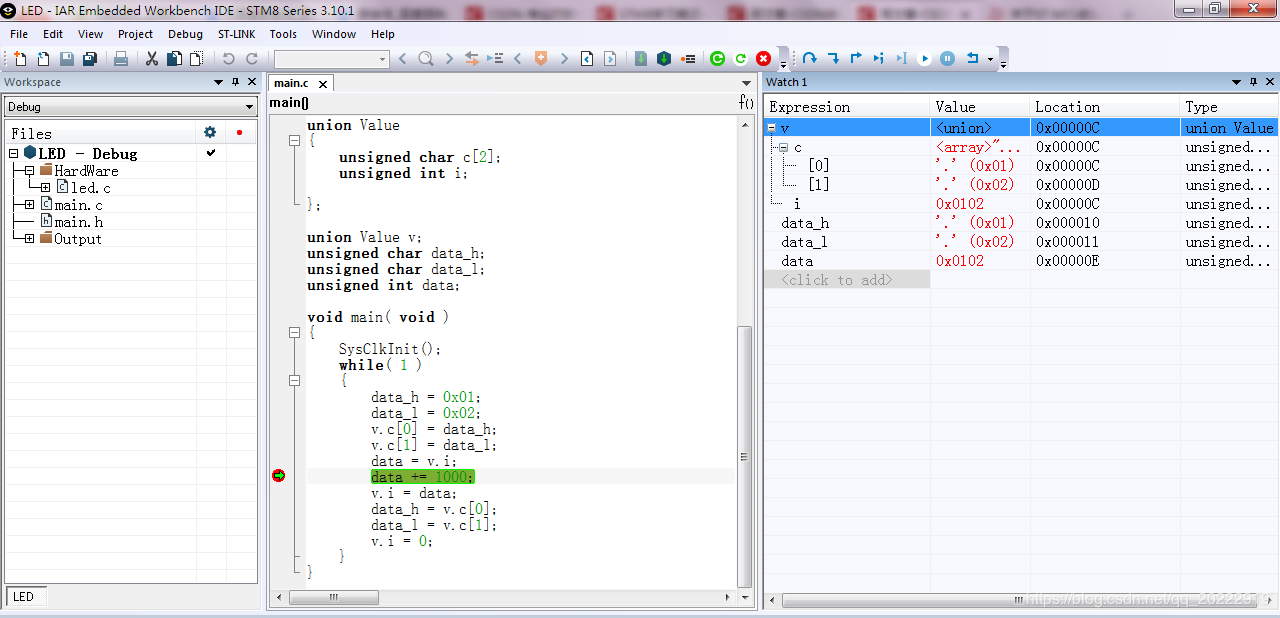Image resolution: width=1280 pixels, height=618 pixels.
Task: Click the Step Over debug icon
Action: 810,59
